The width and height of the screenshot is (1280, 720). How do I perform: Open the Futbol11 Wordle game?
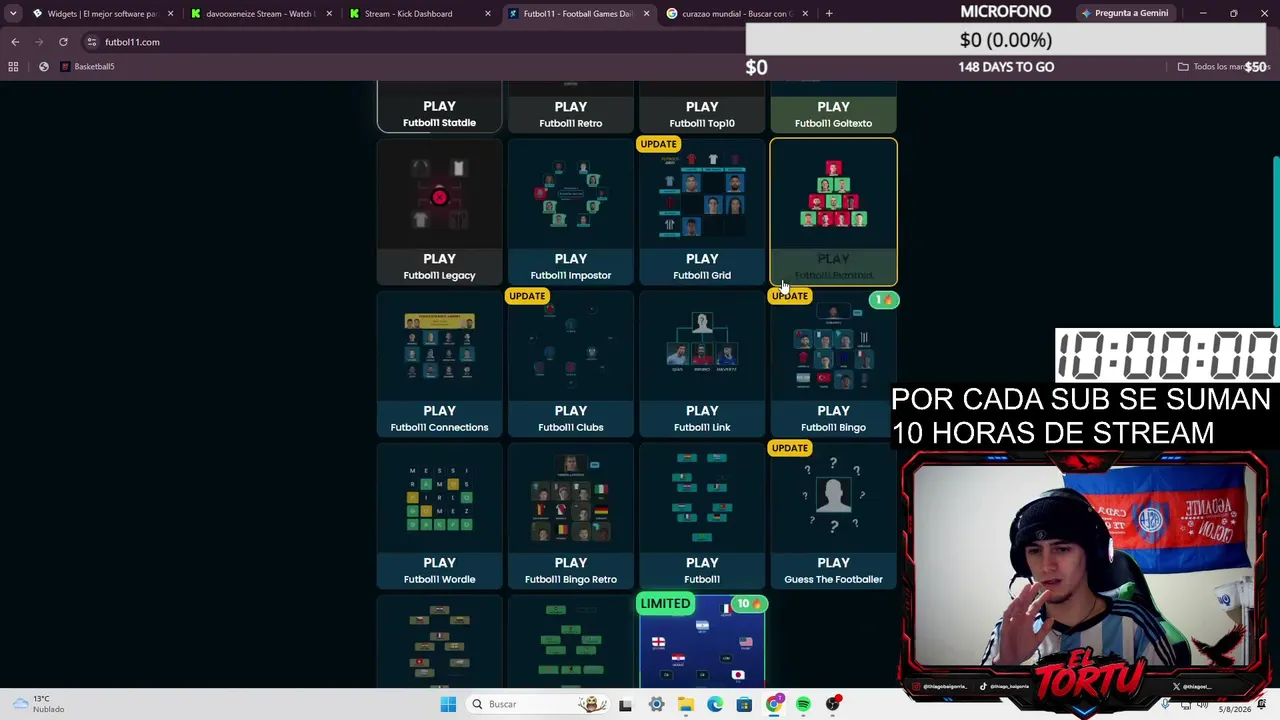point(439,516)
